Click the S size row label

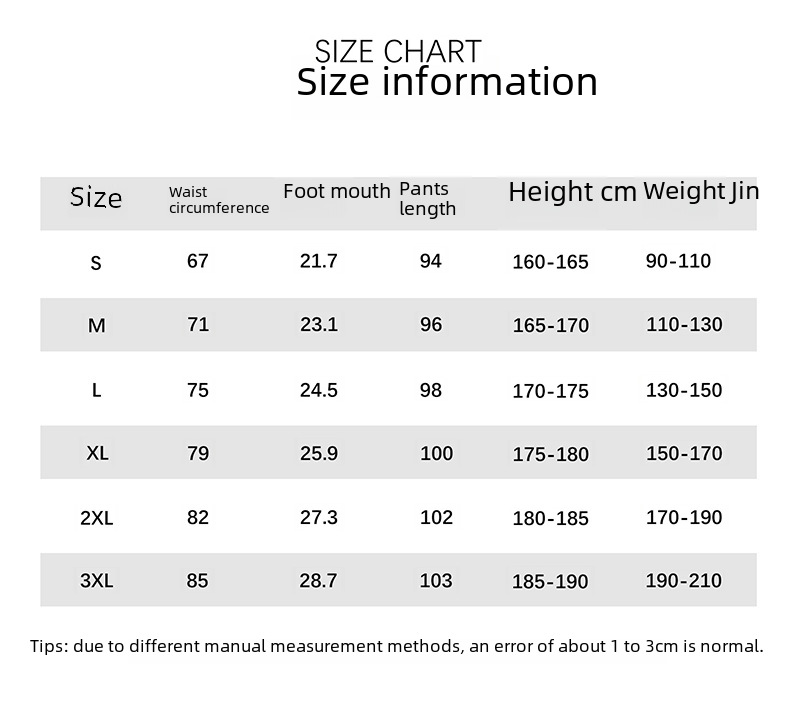[x=96, y=263]
